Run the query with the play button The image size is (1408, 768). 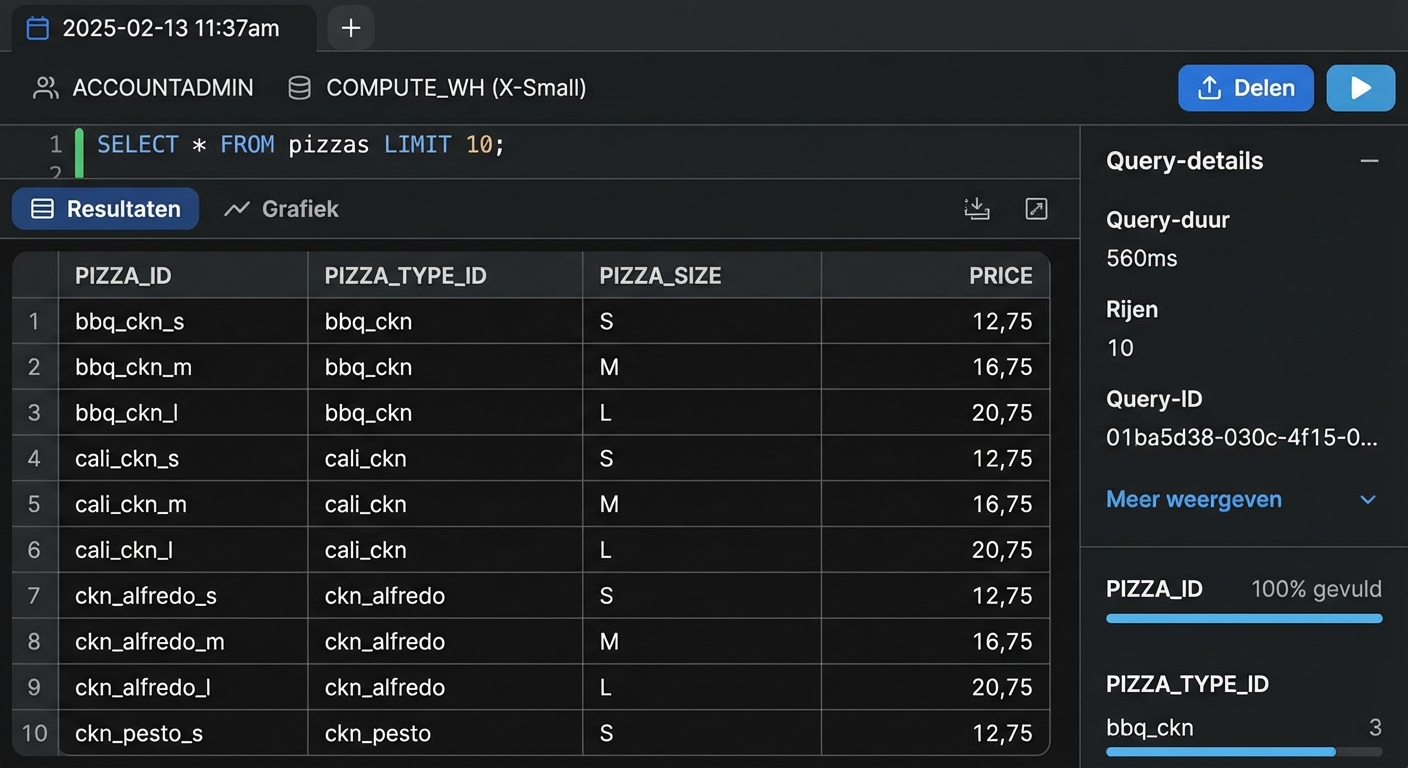[x=1360, y=88]
